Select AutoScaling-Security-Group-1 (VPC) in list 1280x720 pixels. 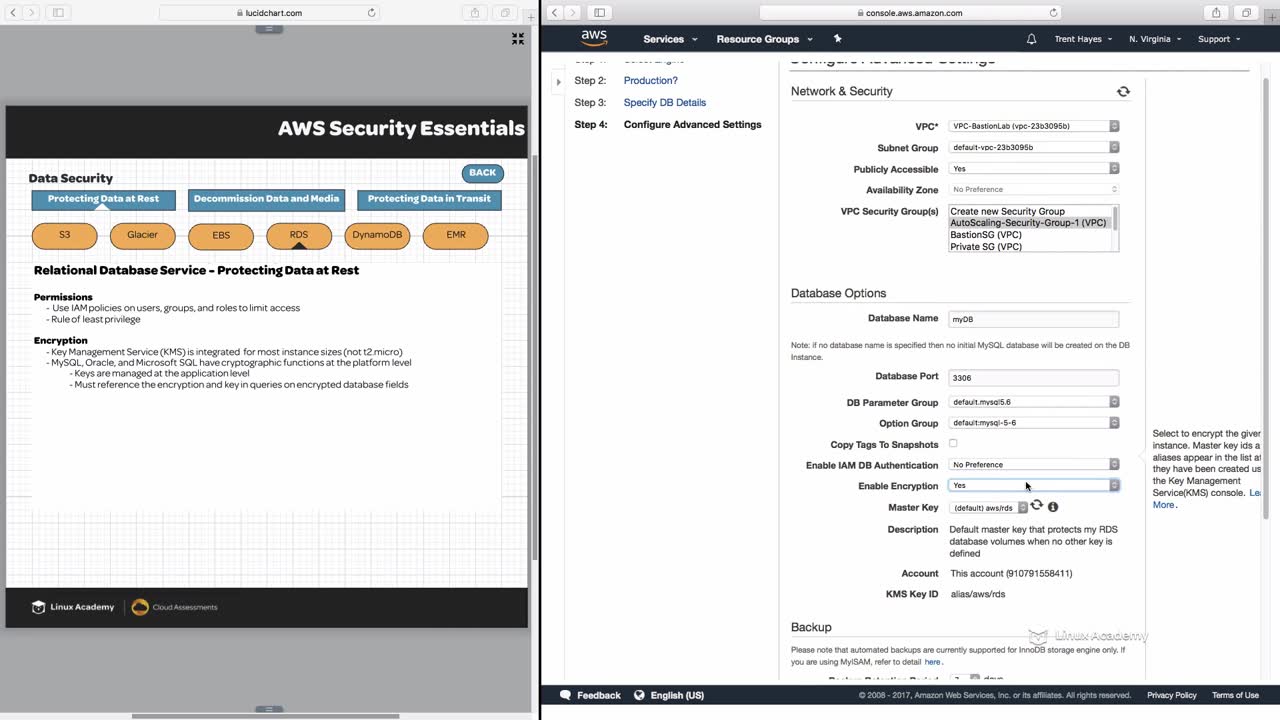1029,223
